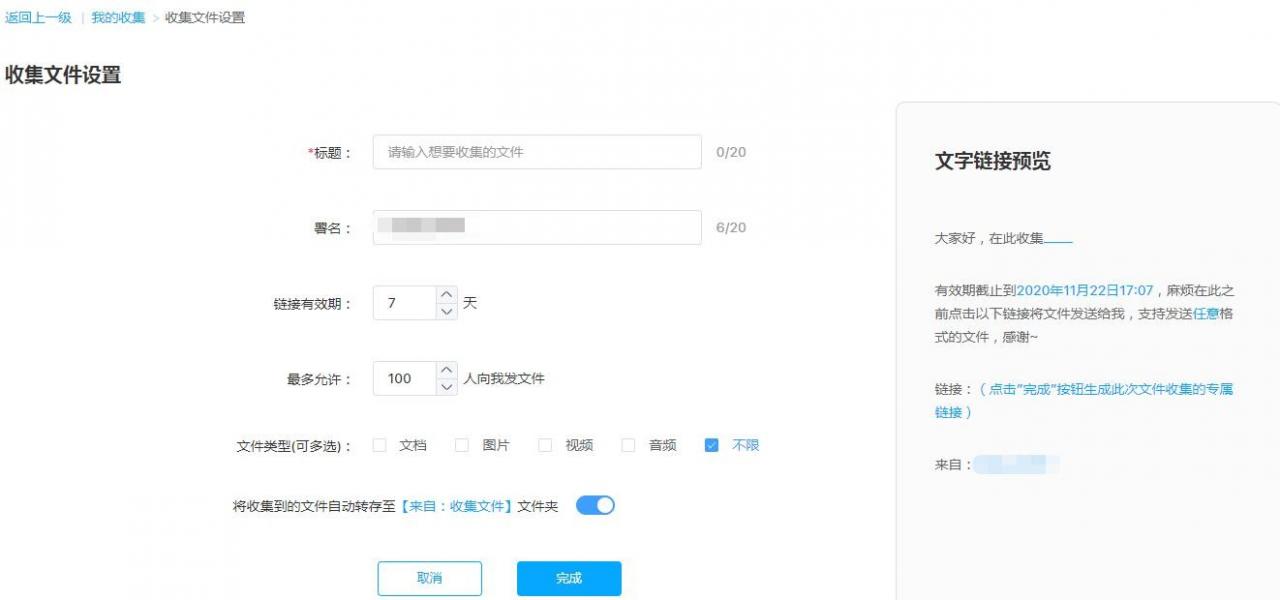Decrease max allowed people with down arrow
This screenshot has height=600, width=1280.
click(x=446, y=386)
